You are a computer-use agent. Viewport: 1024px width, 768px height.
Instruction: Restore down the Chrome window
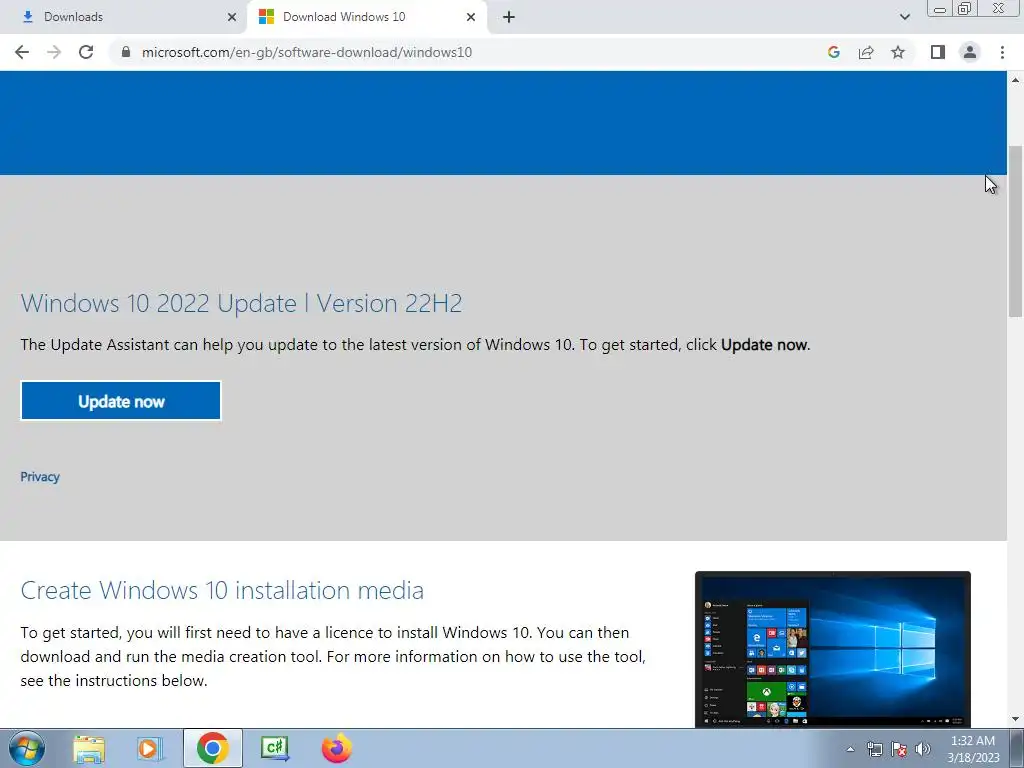click(964, 8)
